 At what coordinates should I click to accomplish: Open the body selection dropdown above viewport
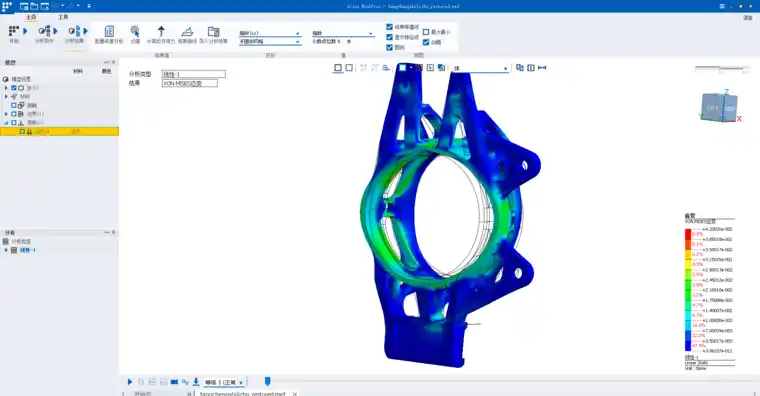(x=480, y=68)
